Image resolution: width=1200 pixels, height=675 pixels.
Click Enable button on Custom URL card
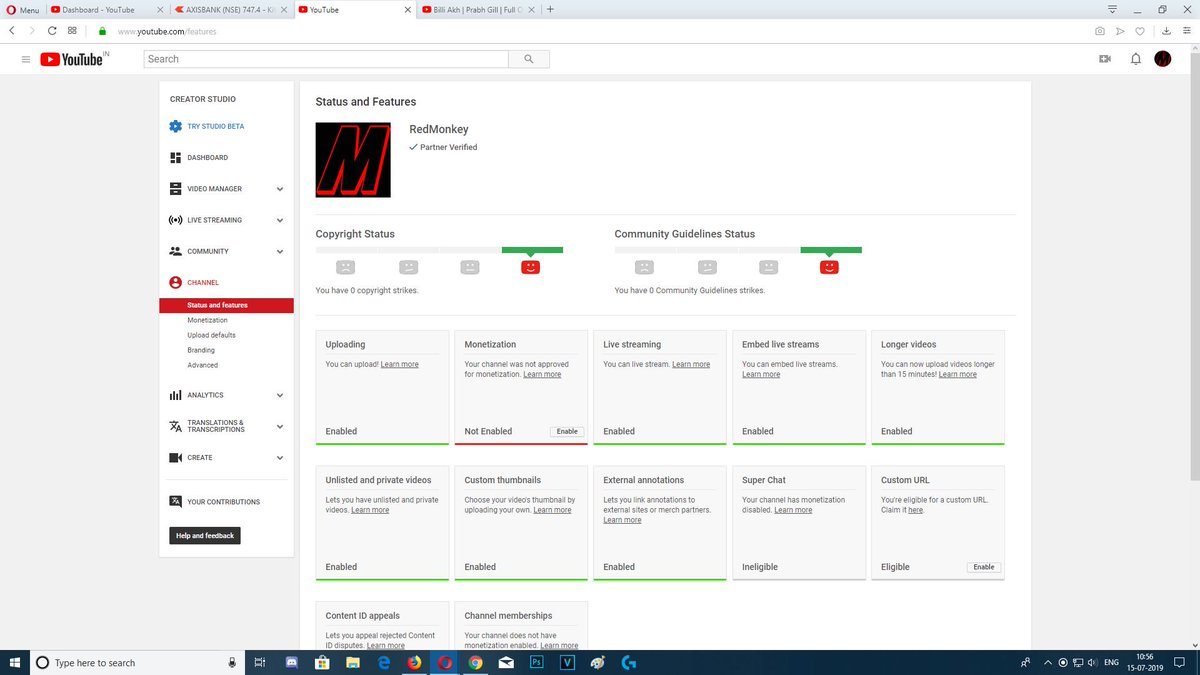(984, 567)
